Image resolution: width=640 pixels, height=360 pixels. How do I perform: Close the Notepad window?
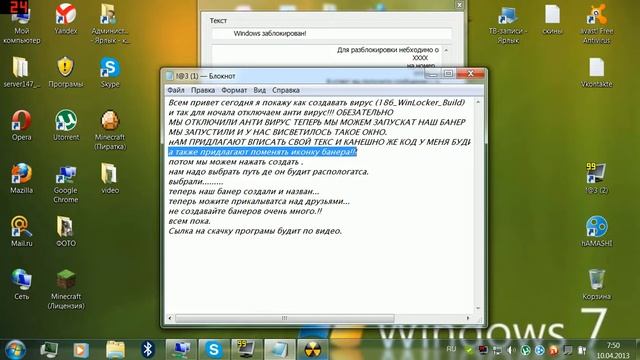click(x=470, y=74)
